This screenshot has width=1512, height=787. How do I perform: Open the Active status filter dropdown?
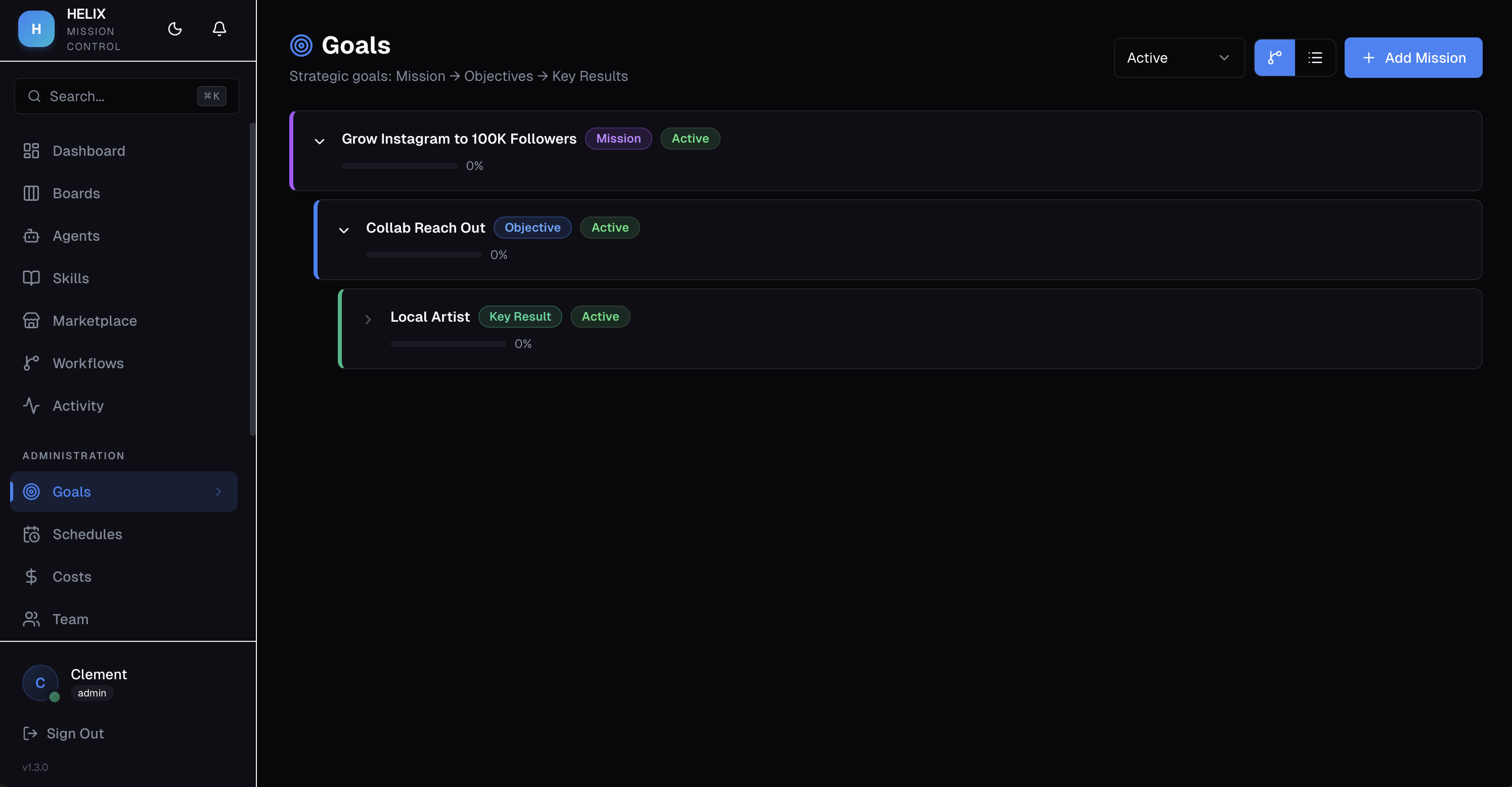(x=1179, y=58)
